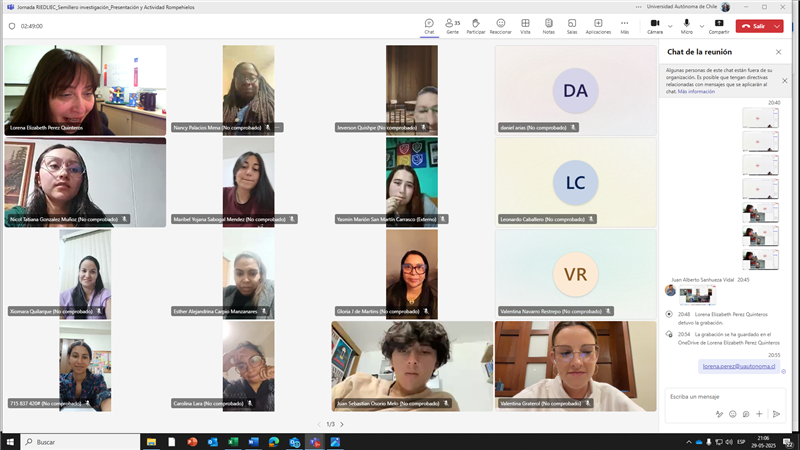Close the Chat de la reunión panel
The image size is (800, 450).
pos(779,52)
